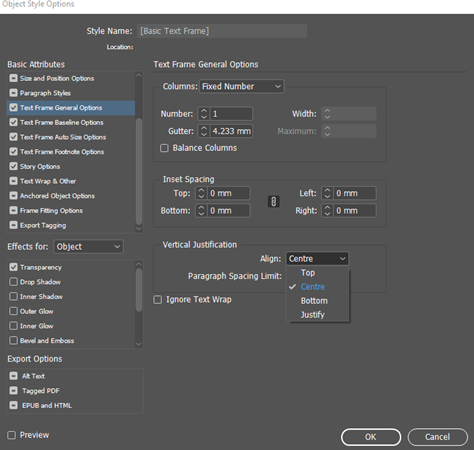Screen dimensions: 474x450
Task: Click the Top inset spacing stepper
Action: (201, 193)
